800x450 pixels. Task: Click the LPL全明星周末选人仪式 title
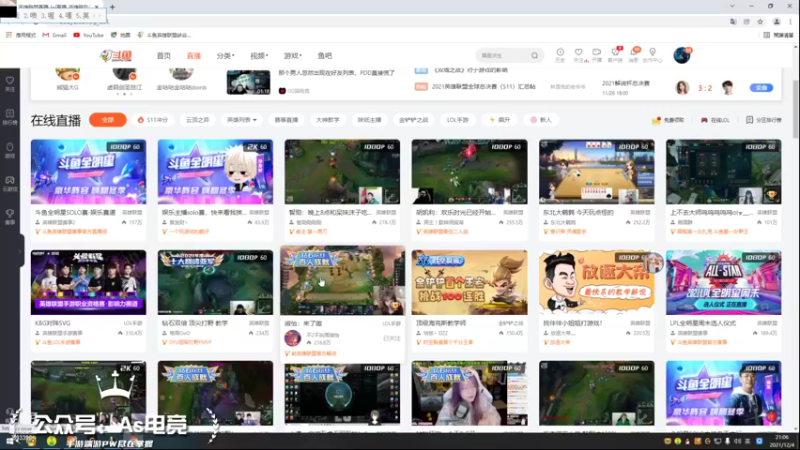click(703, 323)
